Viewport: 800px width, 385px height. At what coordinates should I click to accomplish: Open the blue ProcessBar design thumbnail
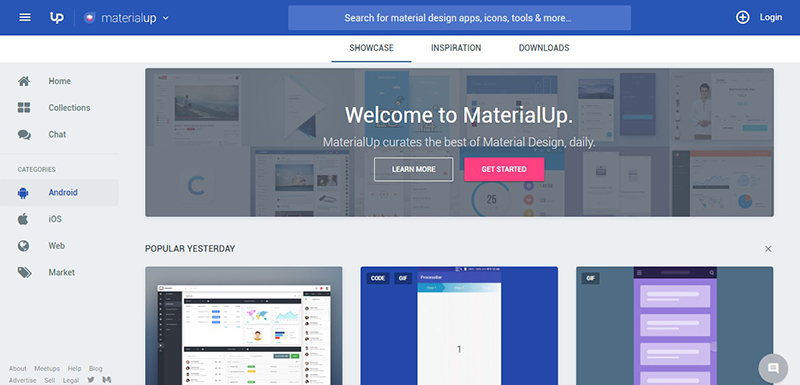(459, 326)
